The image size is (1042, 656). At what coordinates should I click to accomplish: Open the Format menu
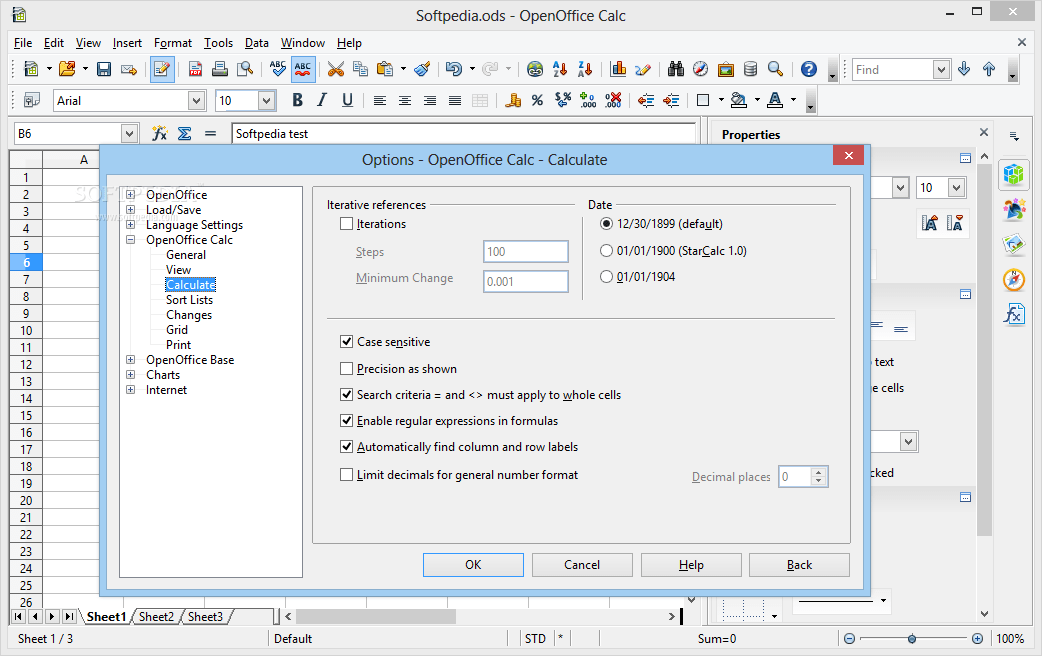pos(173,43)
